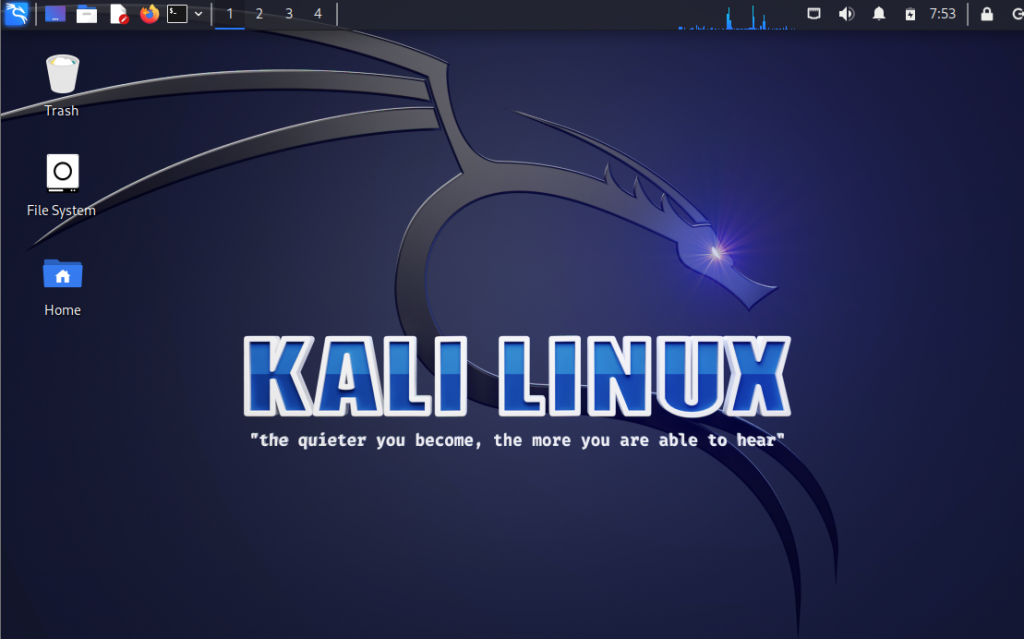Click the volume speaker icon
This screenshot has height=639, width=1024.
pos(846,14)
